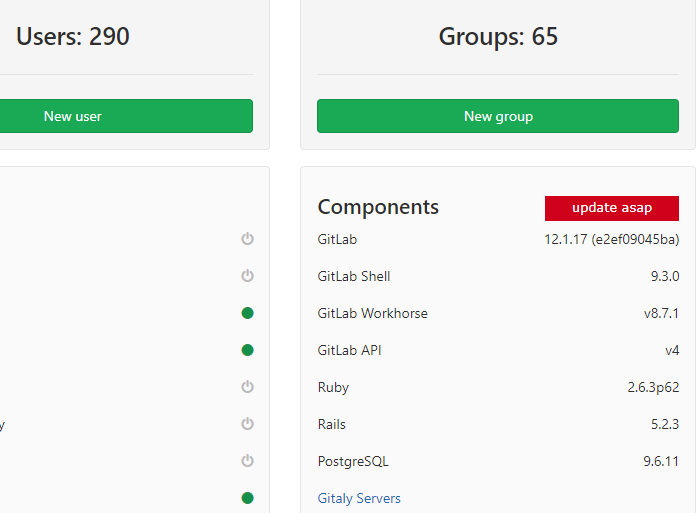Select Rails version 5.2.3
Screen dimensions: 696x513
[664, 424]
